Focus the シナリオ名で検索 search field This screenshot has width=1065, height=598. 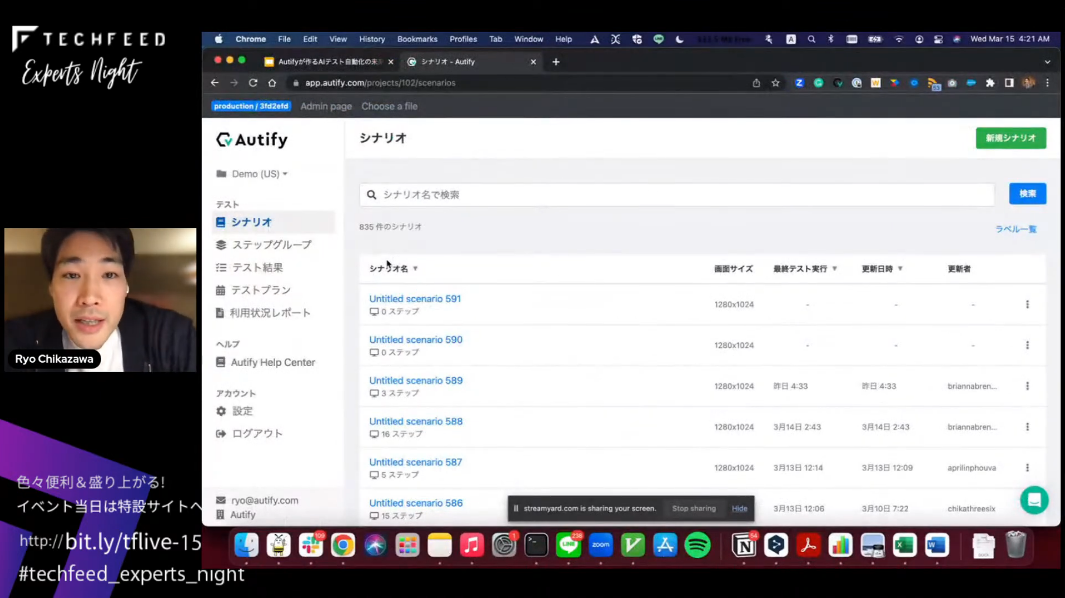pos(677,194)
